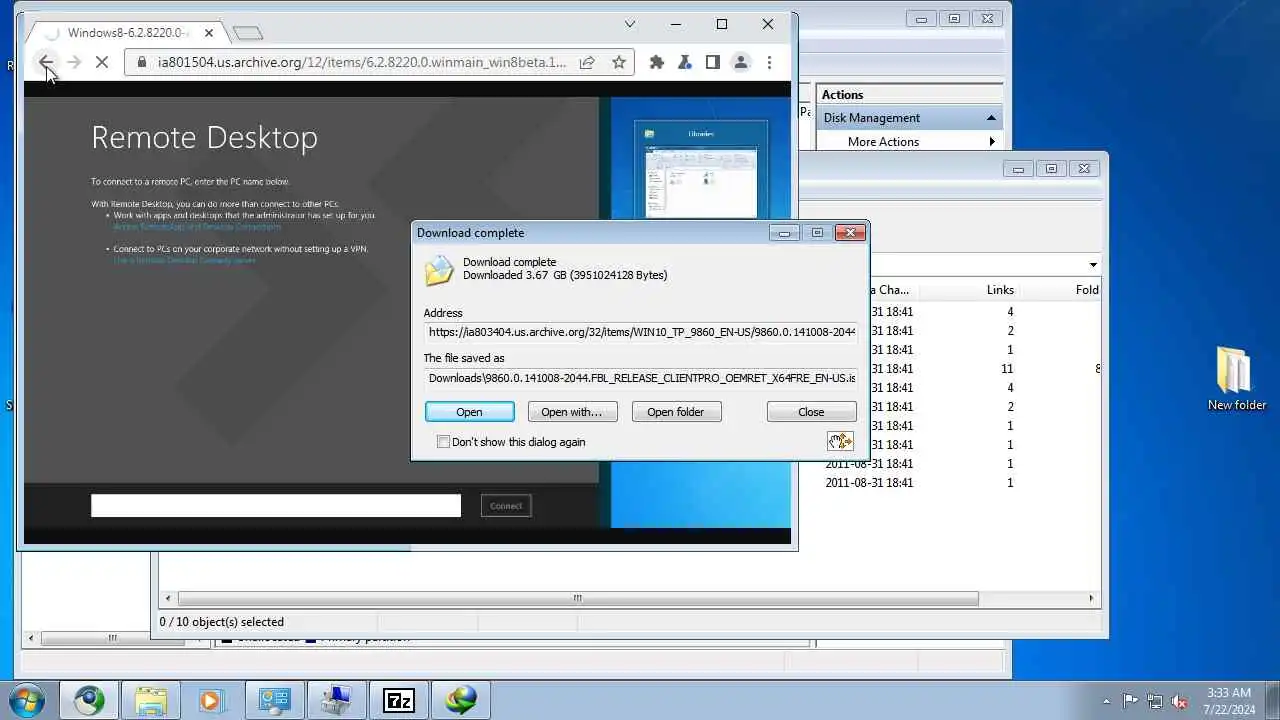This screenshot has height=720, width=1280.
Task: Sort by the Links column header
Action: coord(1000,290)
